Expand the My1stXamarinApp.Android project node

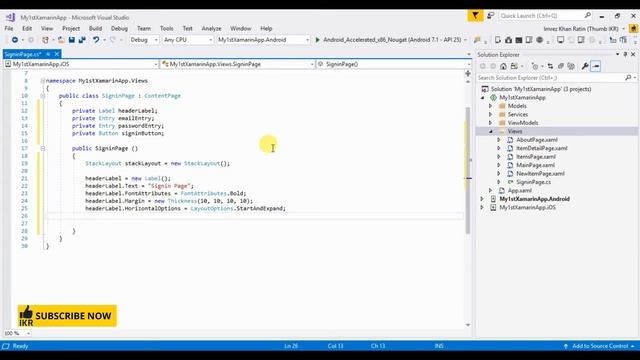[482, 199]
